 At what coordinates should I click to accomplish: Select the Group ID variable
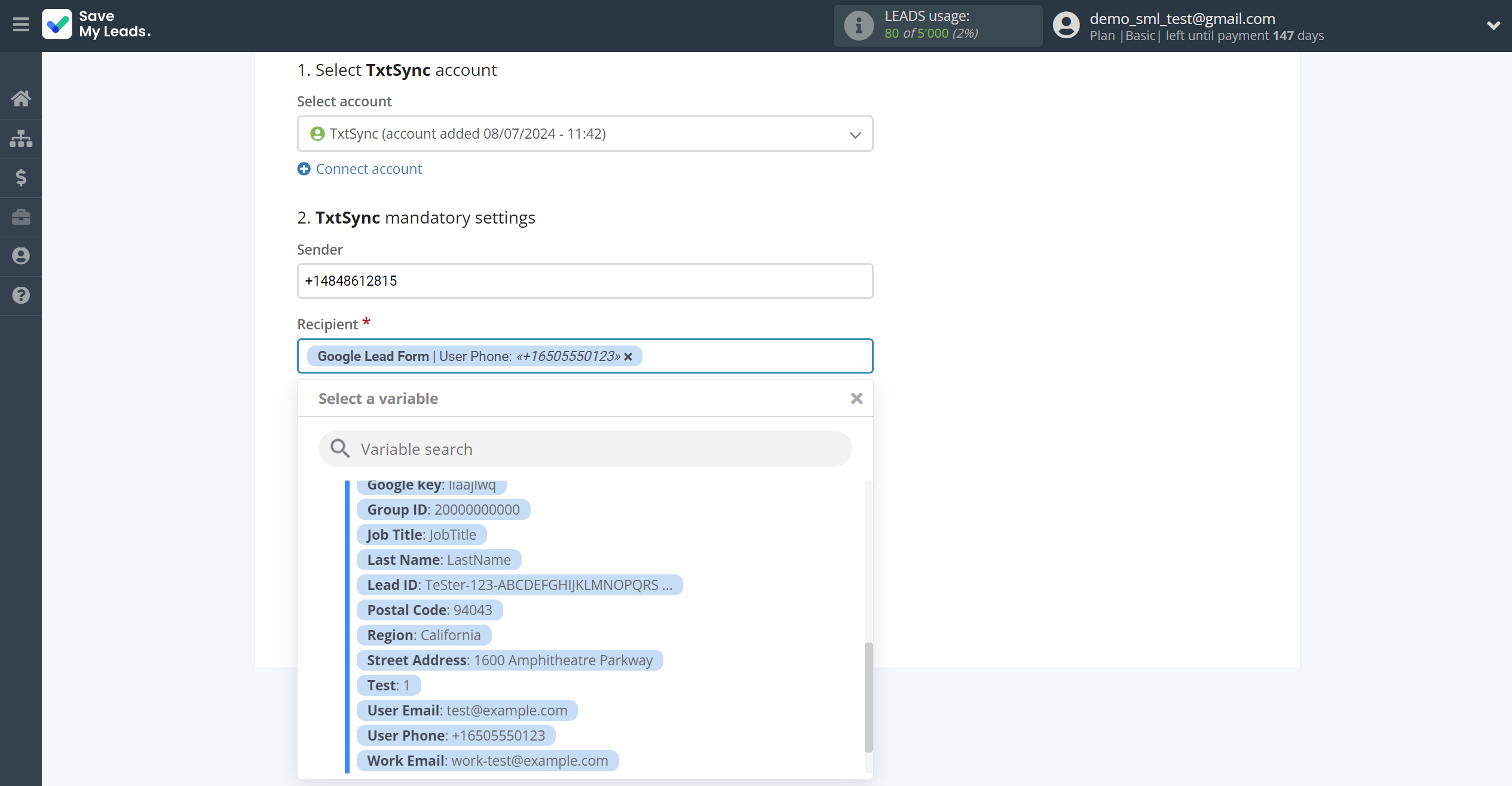pos(443,510)
